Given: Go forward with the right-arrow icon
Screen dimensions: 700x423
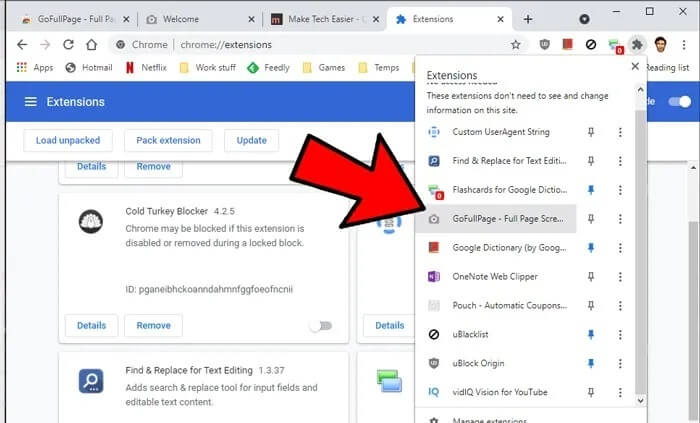Looking at the screenshot, I should coord(45,45).
